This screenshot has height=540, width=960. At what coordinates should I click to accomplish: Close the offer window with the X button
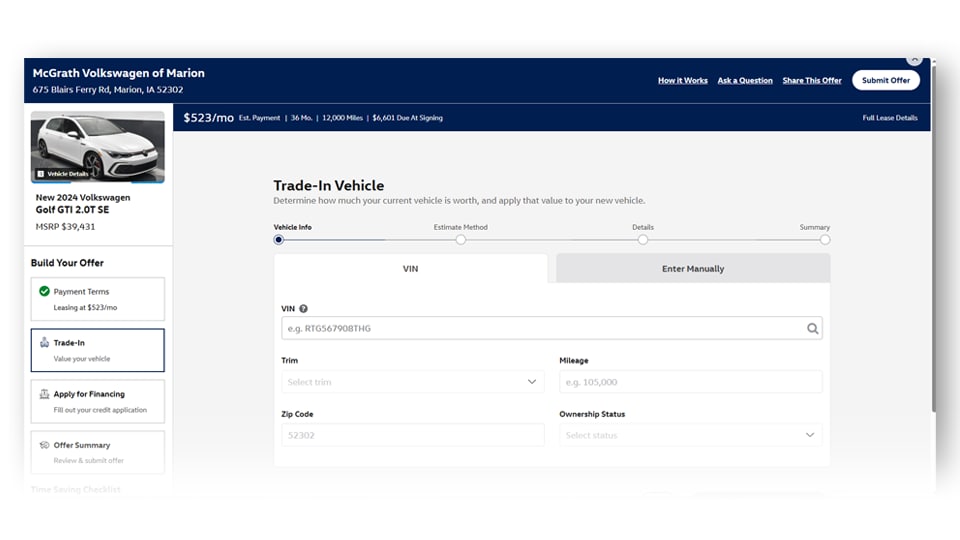(914, 59)
